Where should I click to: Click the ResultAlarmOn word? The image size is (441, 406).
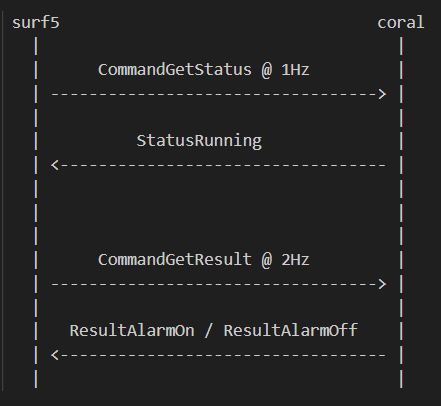(132, 331)
